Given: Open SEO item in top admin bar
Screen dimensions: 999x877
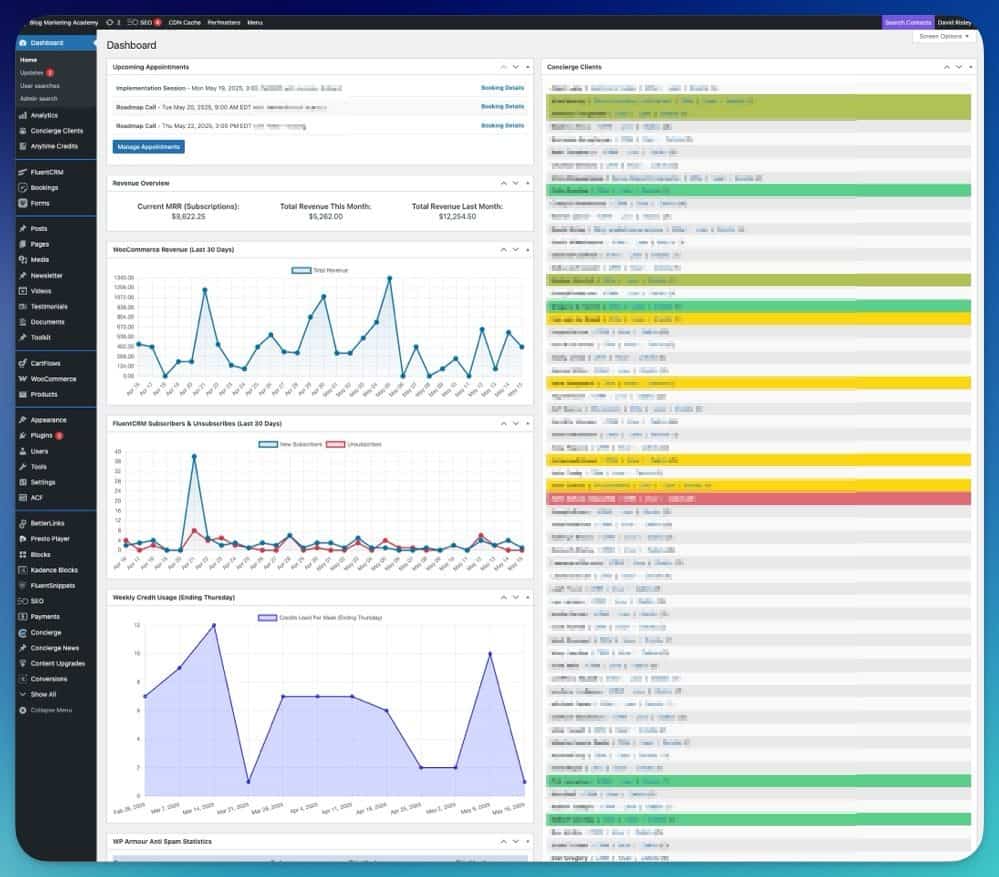Looking at the screenshot, I should point(144,22).
